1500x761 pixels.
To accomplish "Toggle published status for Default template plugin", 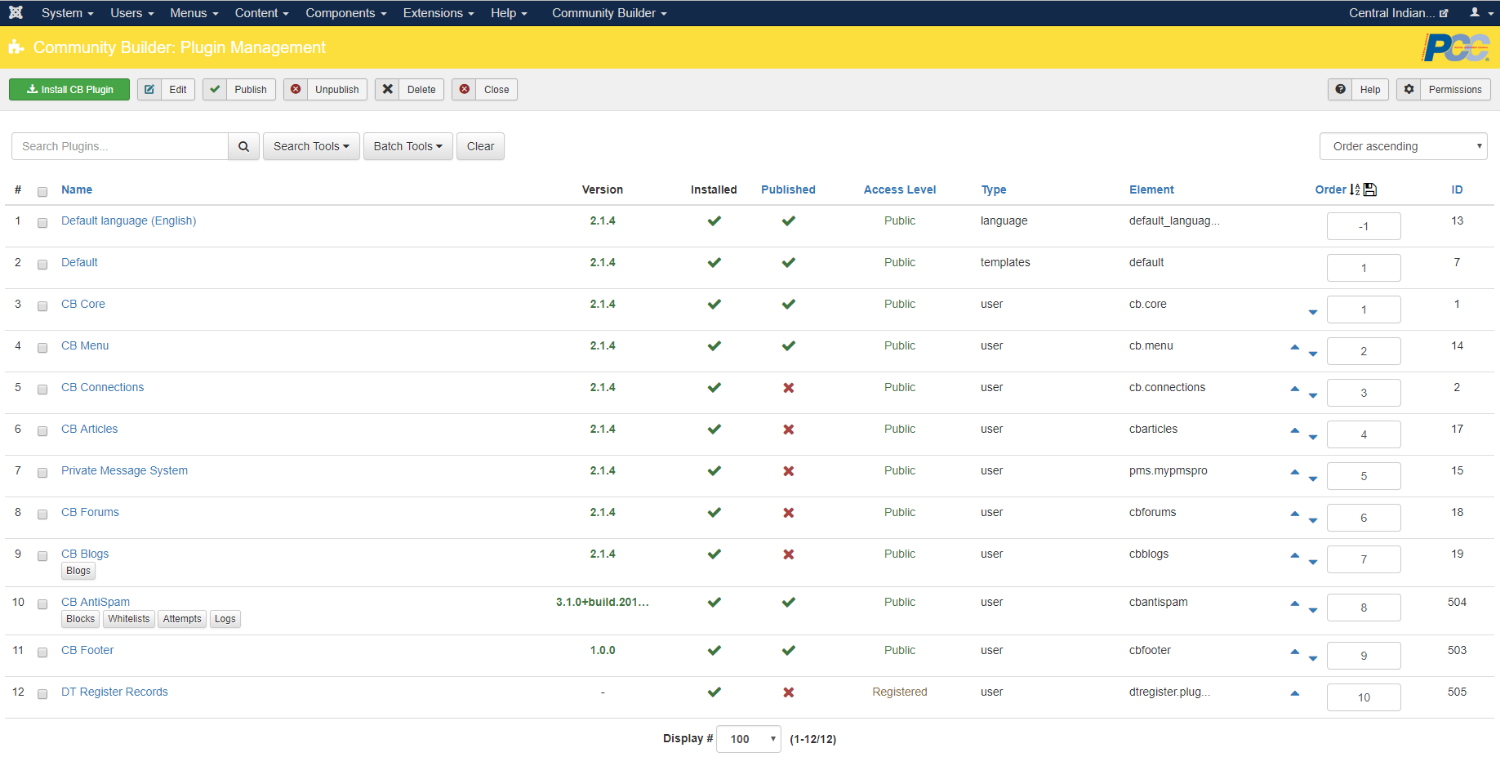I will point(788,263).
